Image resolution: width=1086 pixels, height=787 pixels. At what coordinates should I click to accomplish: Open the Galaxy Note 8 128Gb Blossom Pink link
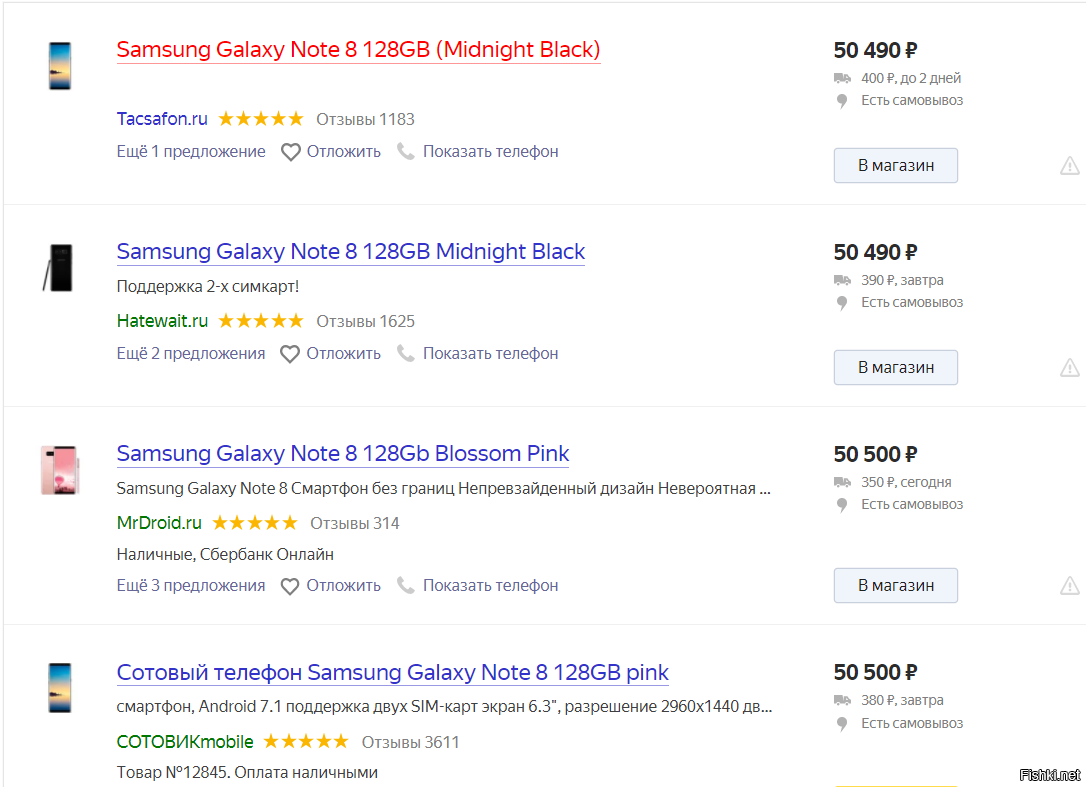pos(343,453)
